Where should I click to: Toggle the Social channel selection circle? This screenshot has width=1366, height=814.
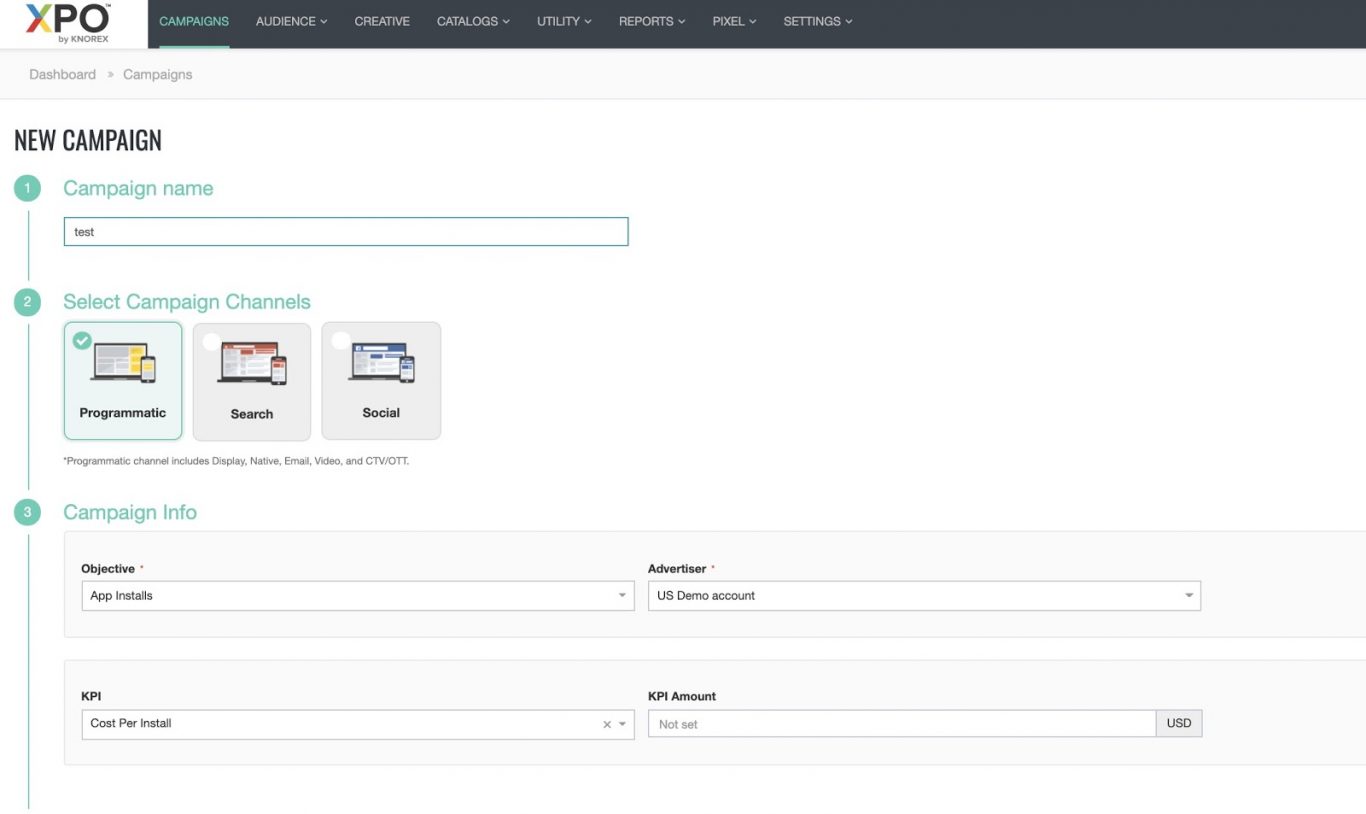coord(340,339)
